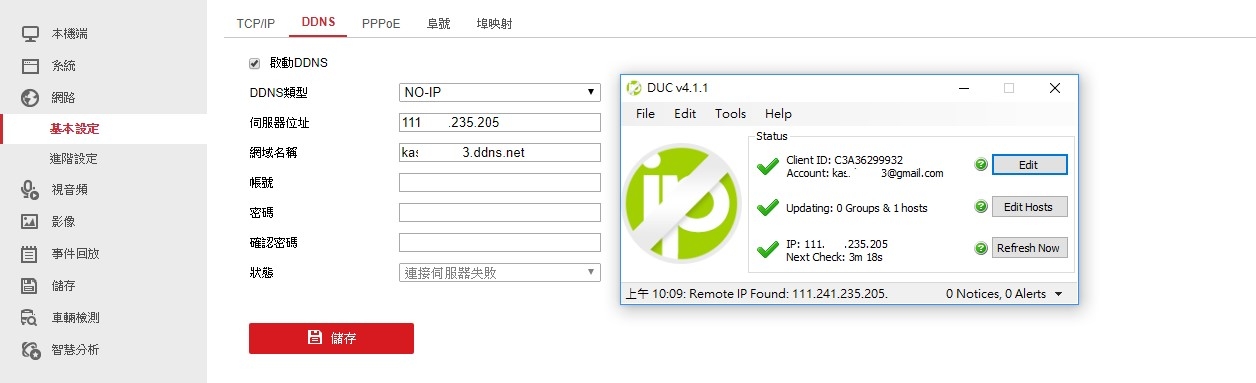This screenshot has height=383, width=1256.
Task: Click the audio/video microphone icon
Action: click(x=30, y=190)
